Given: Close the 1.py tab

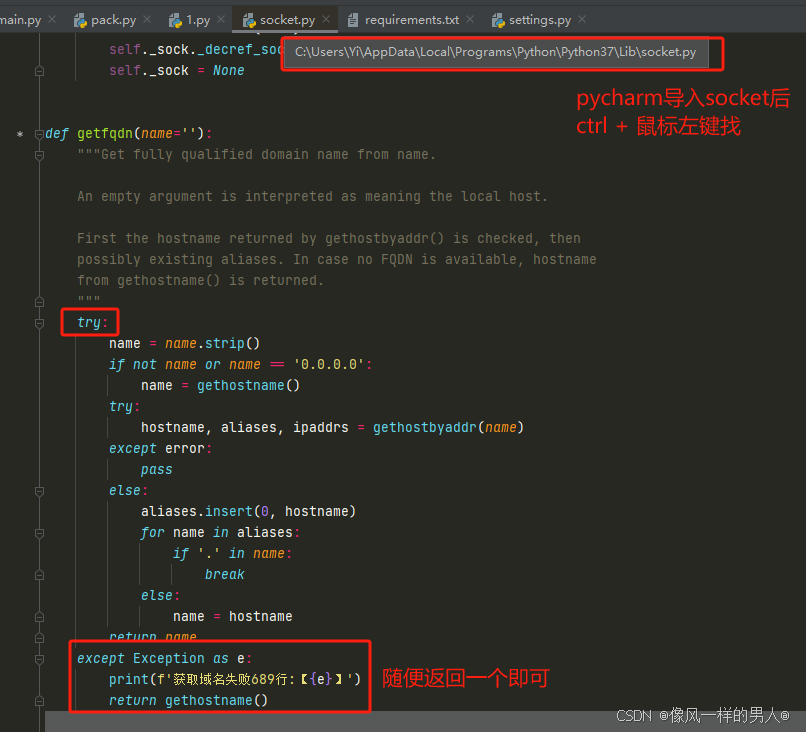Looking at the screenshot, I should [221, 20].
